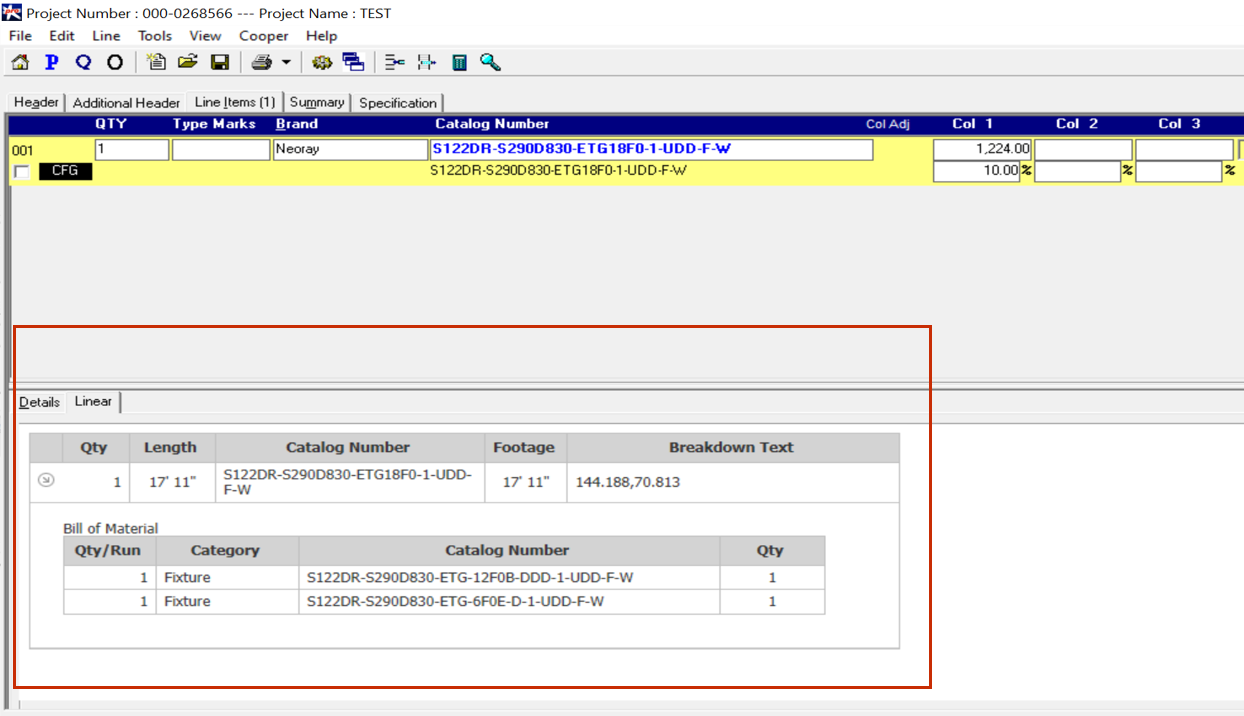The image size is (1244, 716).
Task: Click the Col 1 price field 1,224.00
Action: click(x=982, y=149)
